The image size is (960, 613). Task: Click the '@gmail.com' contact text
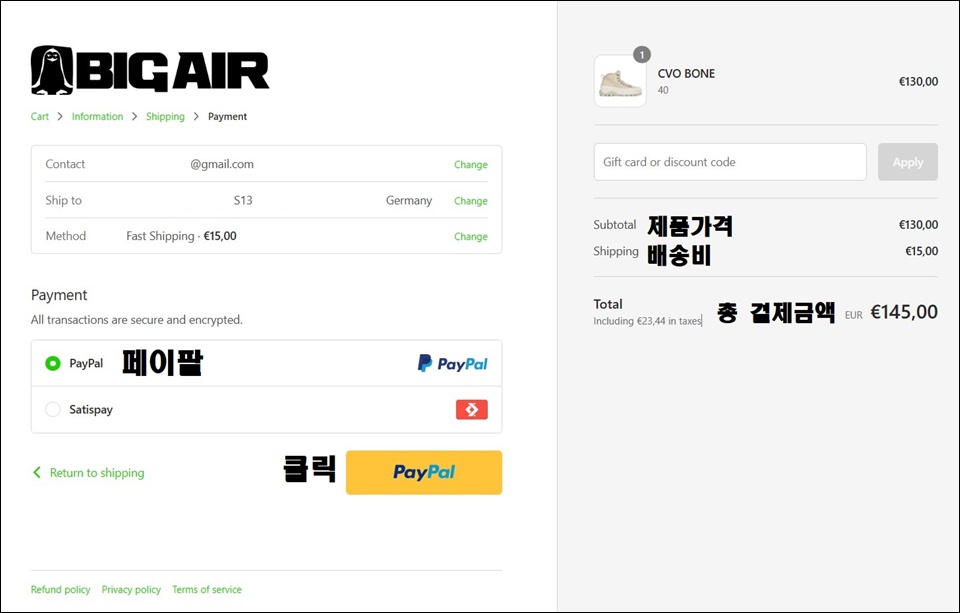pos(222,164)
